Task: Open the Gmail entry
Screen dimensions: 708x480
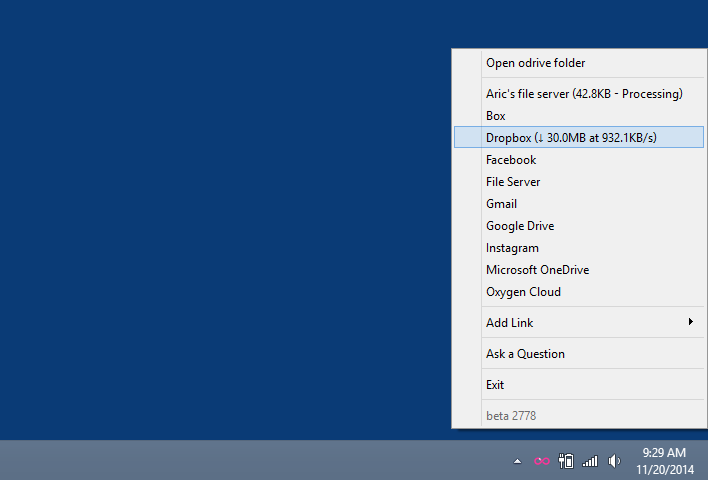Action: click(579, 204)
